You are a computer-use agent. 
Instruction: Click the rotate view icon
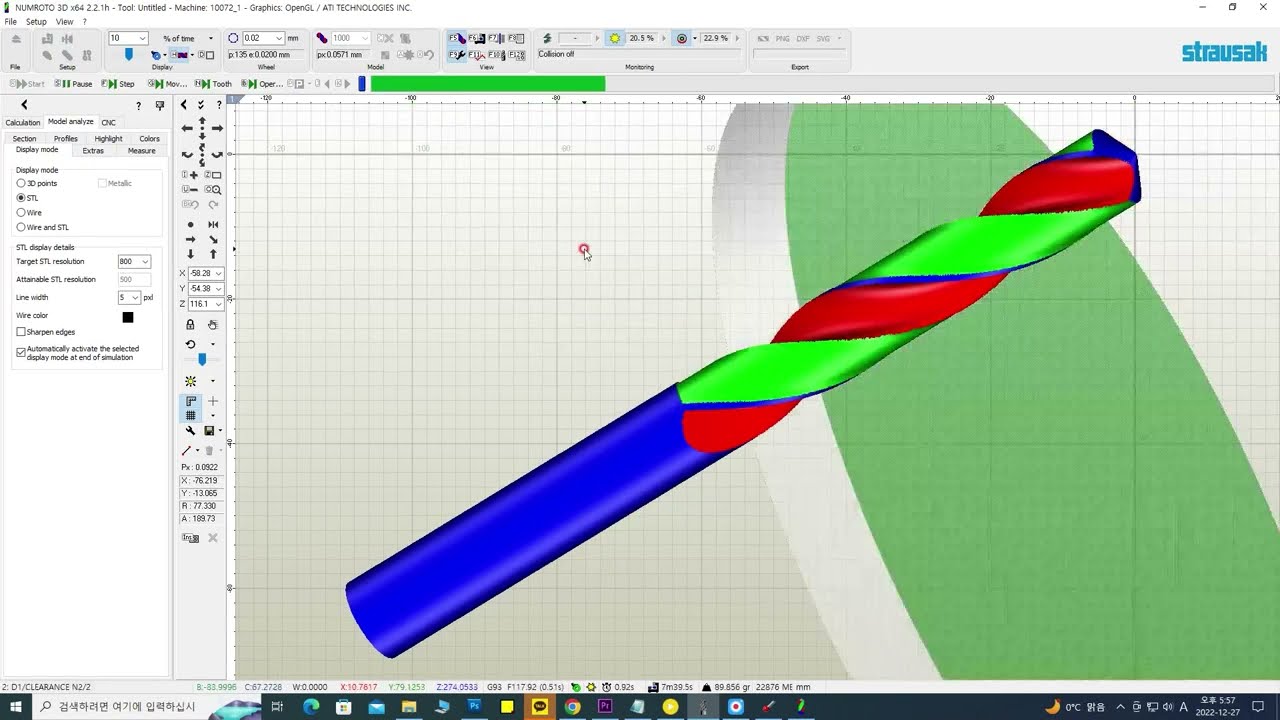coord(190,344)
